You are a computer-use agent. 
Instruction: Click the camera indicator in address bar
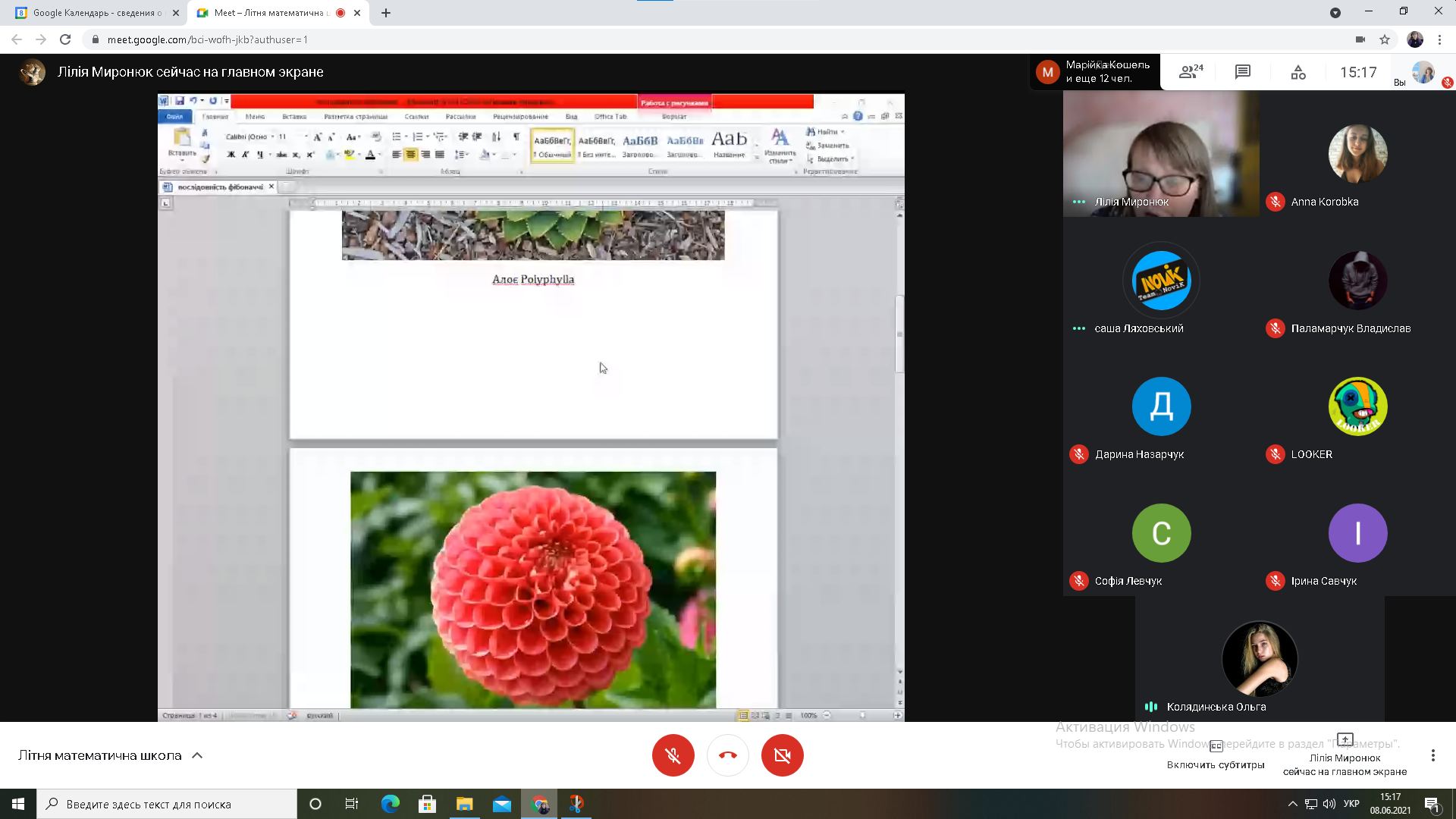coord(1360,39)
